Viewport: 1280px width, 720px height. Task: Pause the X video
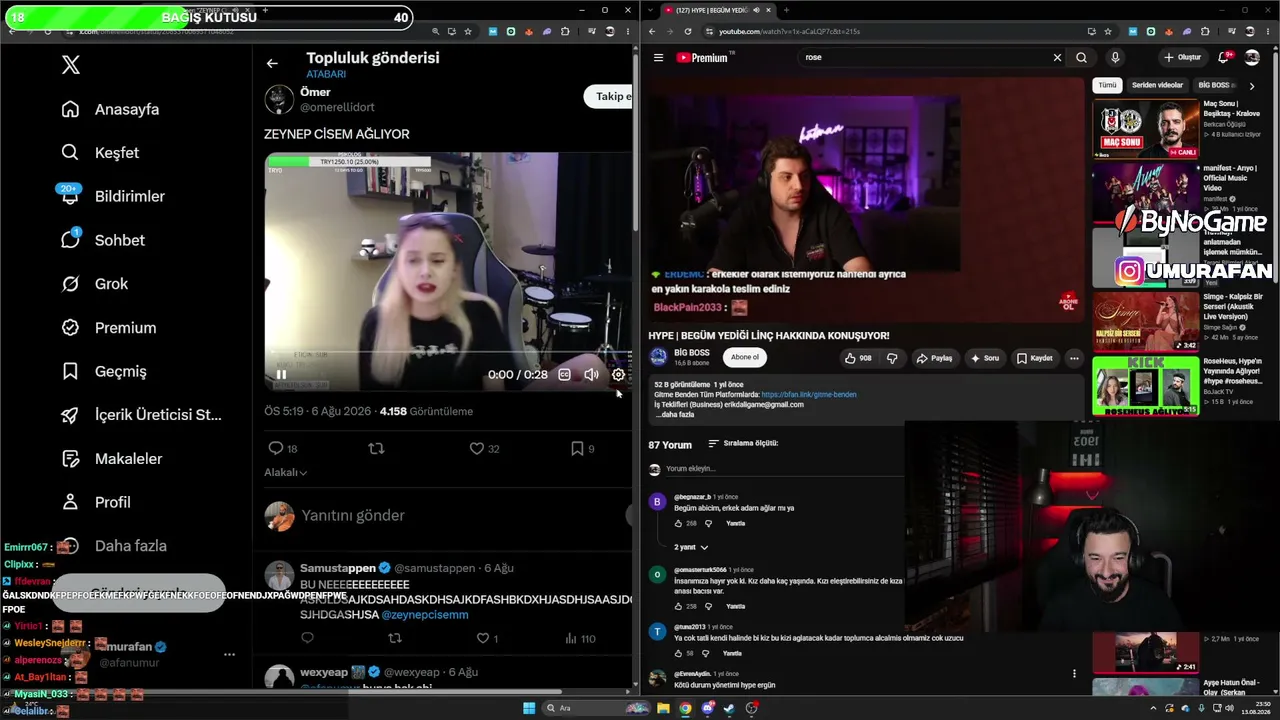click(281, 374)
